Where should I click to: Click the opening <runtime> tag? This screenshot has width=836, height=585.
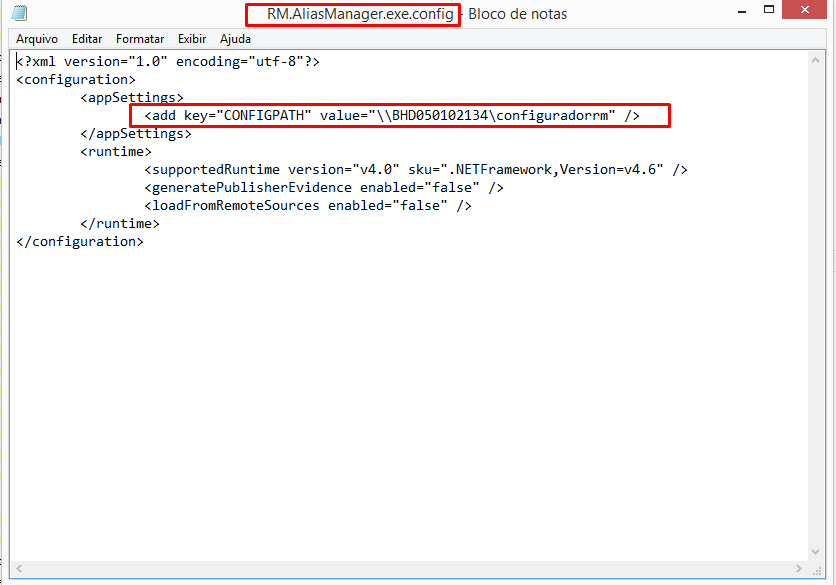(x=116, y=152)
